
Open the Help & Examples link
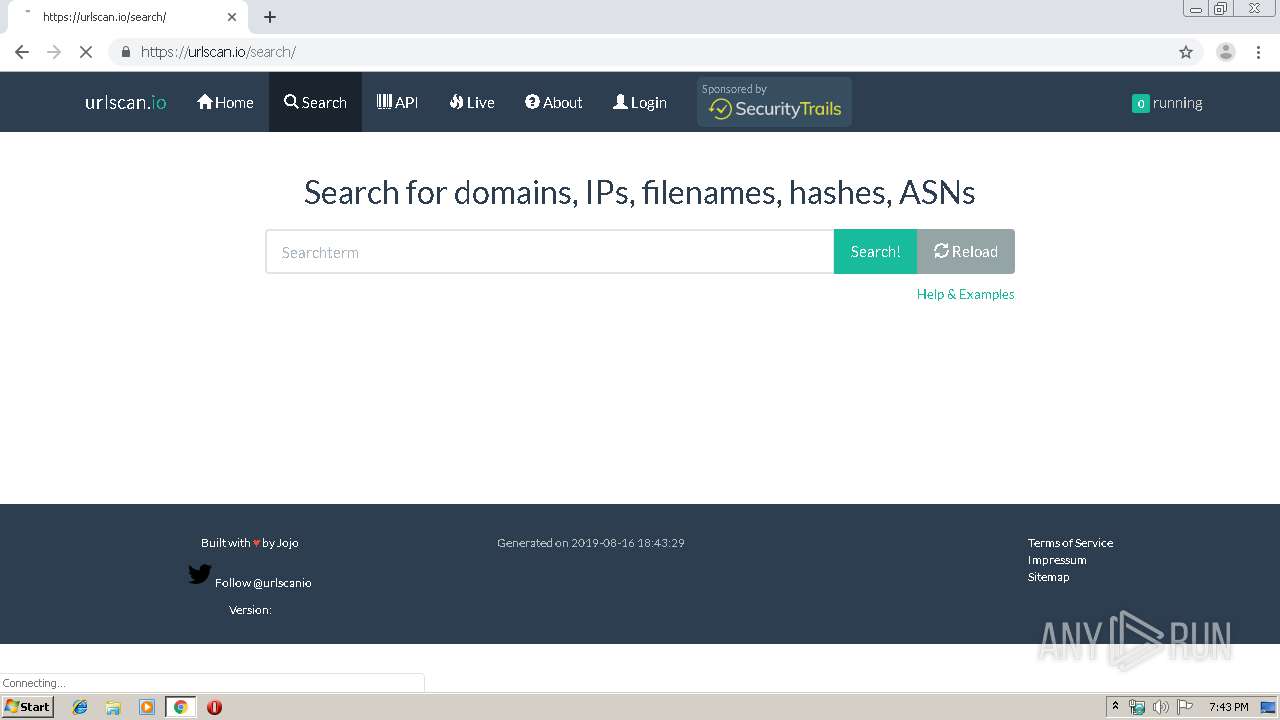tap(966, 294)
